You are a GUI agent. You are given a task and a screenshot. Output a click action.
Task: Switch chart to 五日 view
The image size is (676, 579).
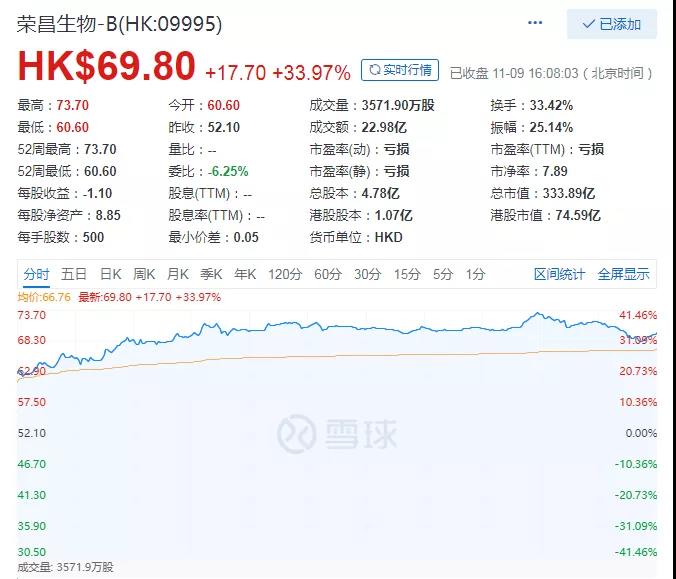(x=73, y=274)
